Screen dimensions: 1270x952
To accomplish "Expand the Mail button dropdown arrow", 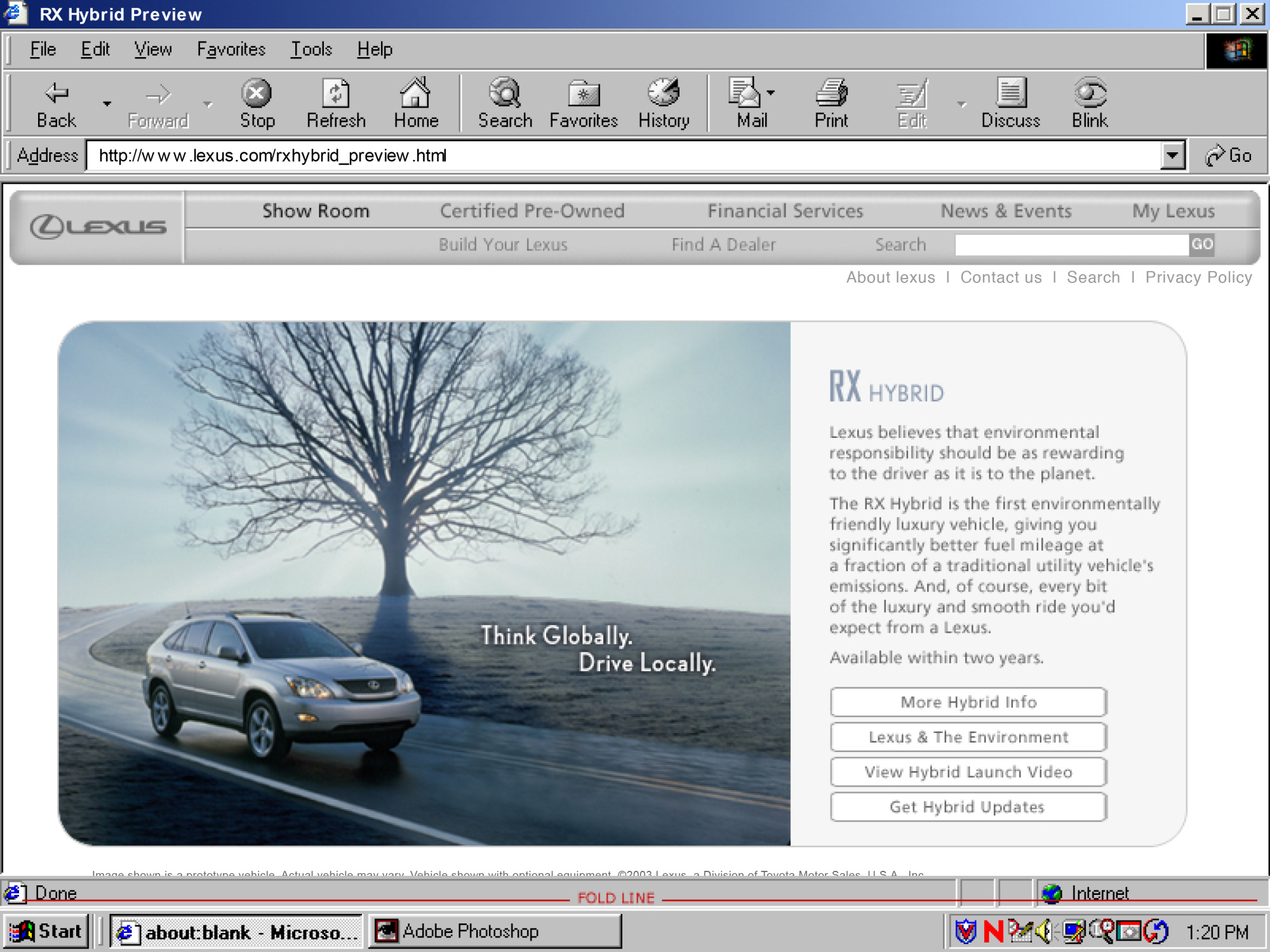I will tap(771, 93).
